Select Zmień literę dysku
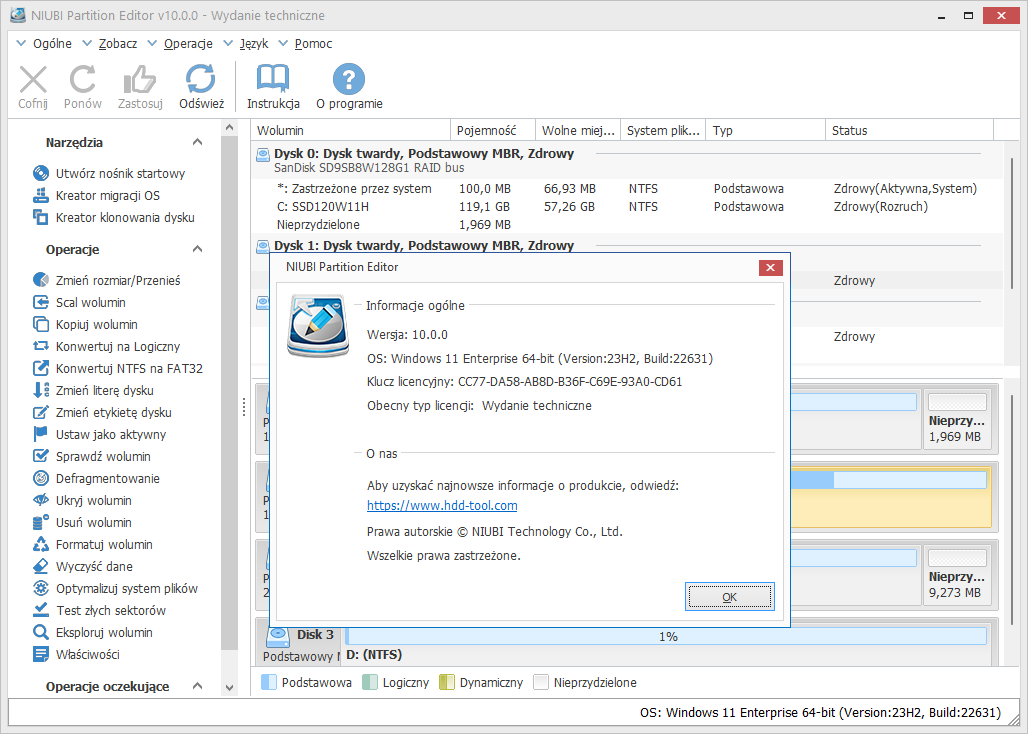This screenshot has width=1028, height=734. pos(92,391)
